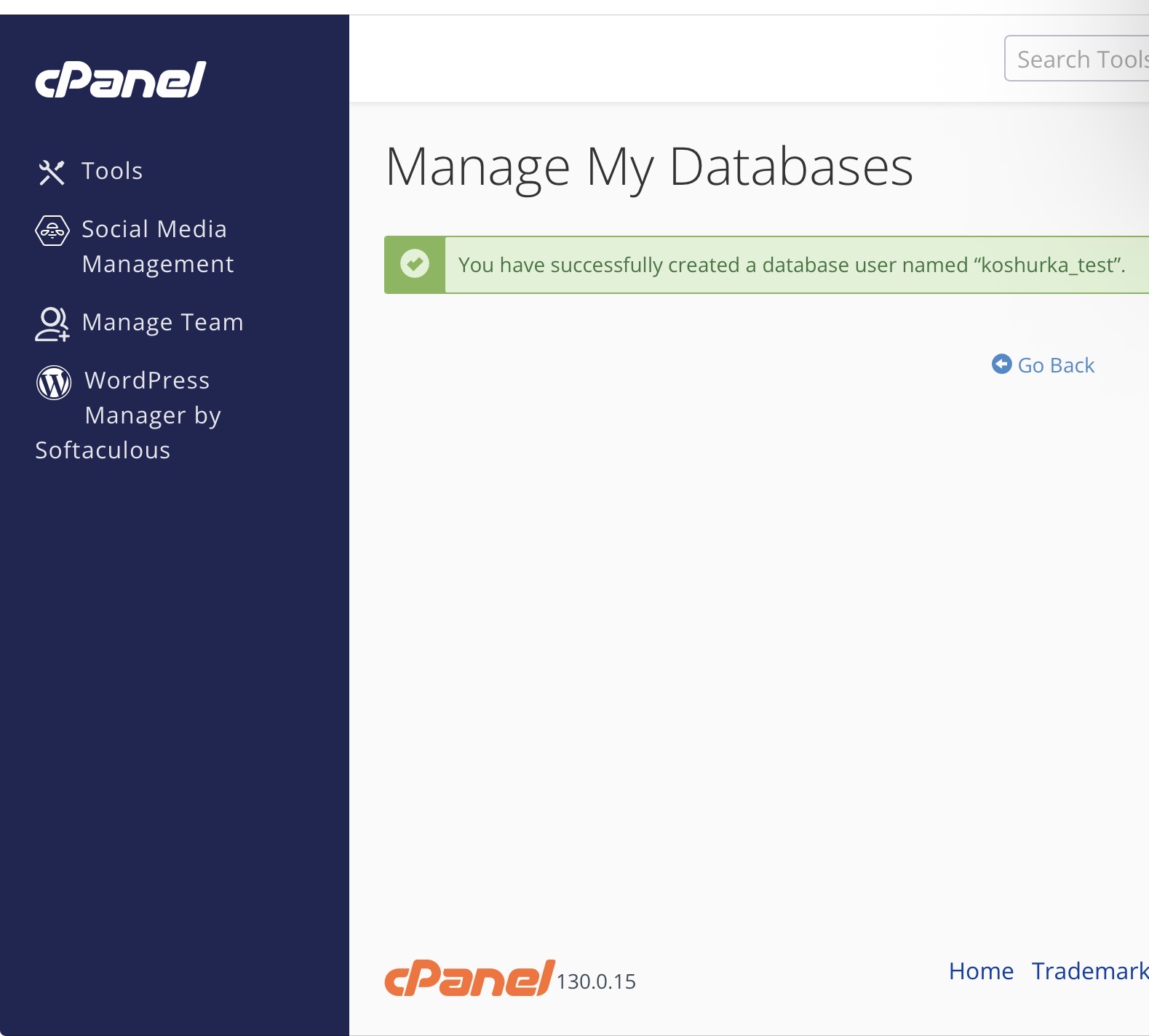This screenshot has width=1149, height=1036.
Task: Click the version number 130.0.15
Action: (x=596, y=982)
